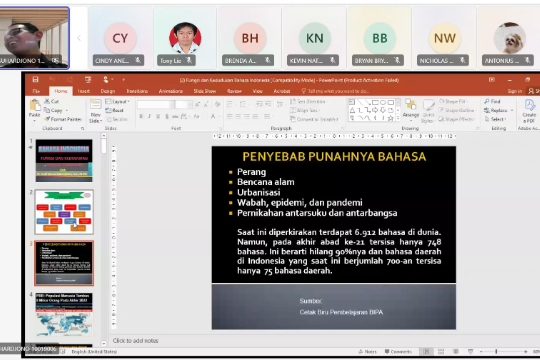Click Create a PDF Adobe icon
This screenshot has height=360, width=540.
(529, 110)
